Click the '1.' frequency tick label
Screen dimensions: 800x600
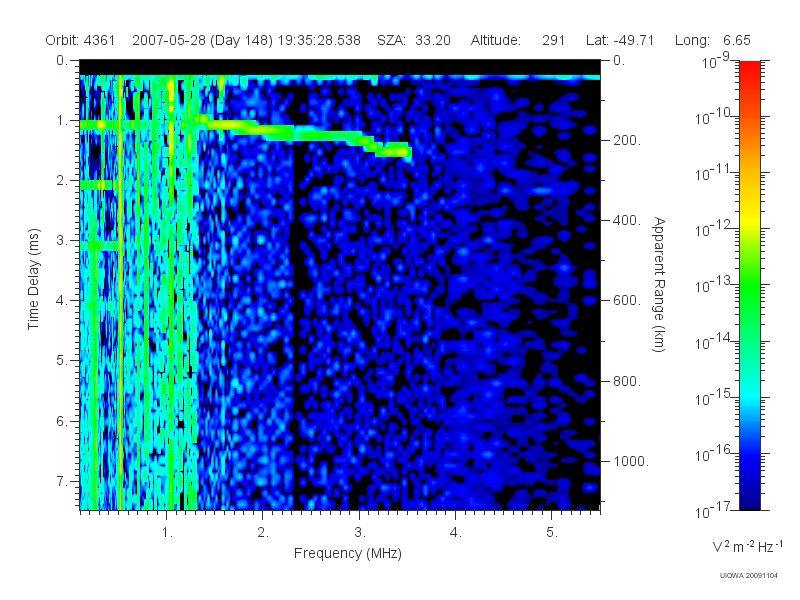(167, 533)
